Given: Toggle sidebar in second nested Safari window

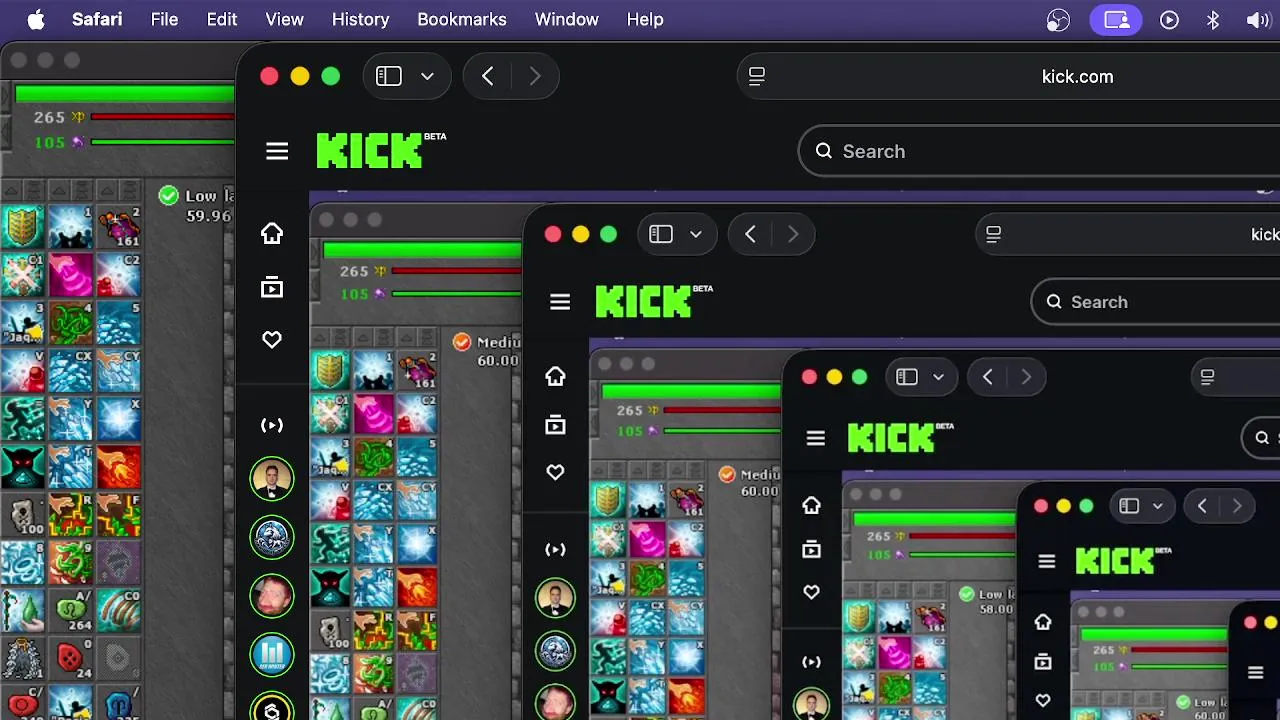Looking at the screenshot, I should [x=661, y=234].
